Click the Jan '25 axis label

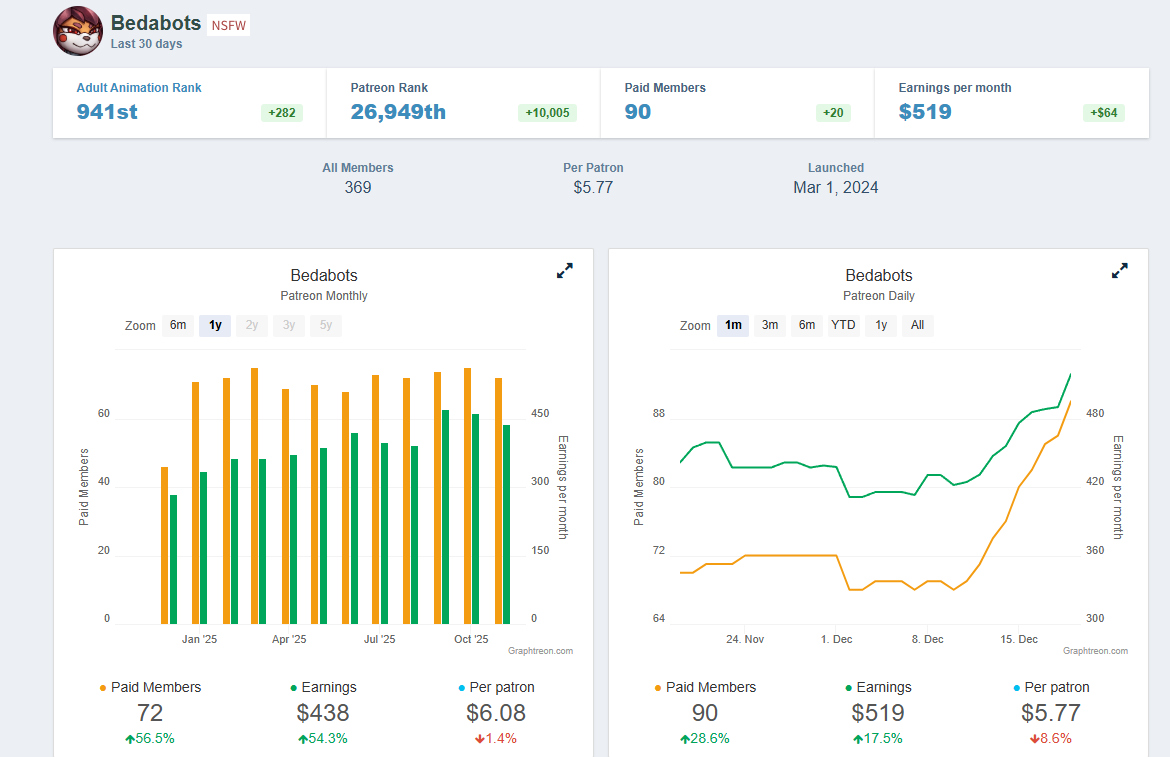coord(199,639)
